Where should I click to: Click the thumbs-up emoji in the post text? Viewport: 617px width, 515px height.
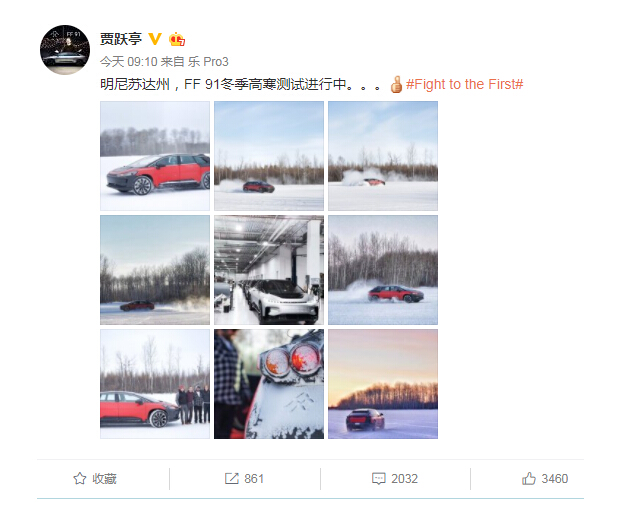tap(396, 84)
